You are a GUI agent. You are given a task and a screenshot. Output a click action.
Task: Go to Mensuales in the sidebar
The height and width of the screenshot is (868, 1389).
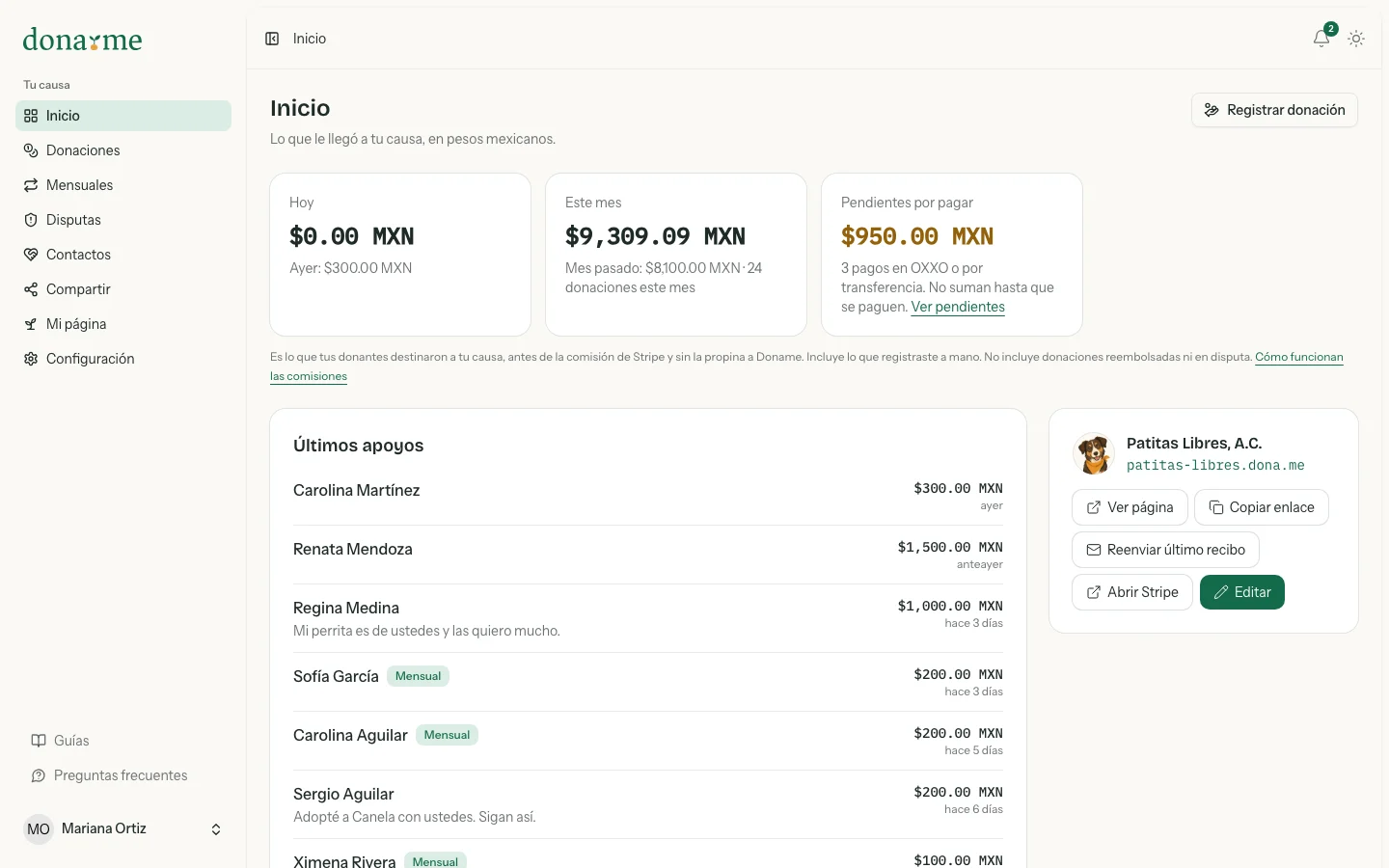123,185
